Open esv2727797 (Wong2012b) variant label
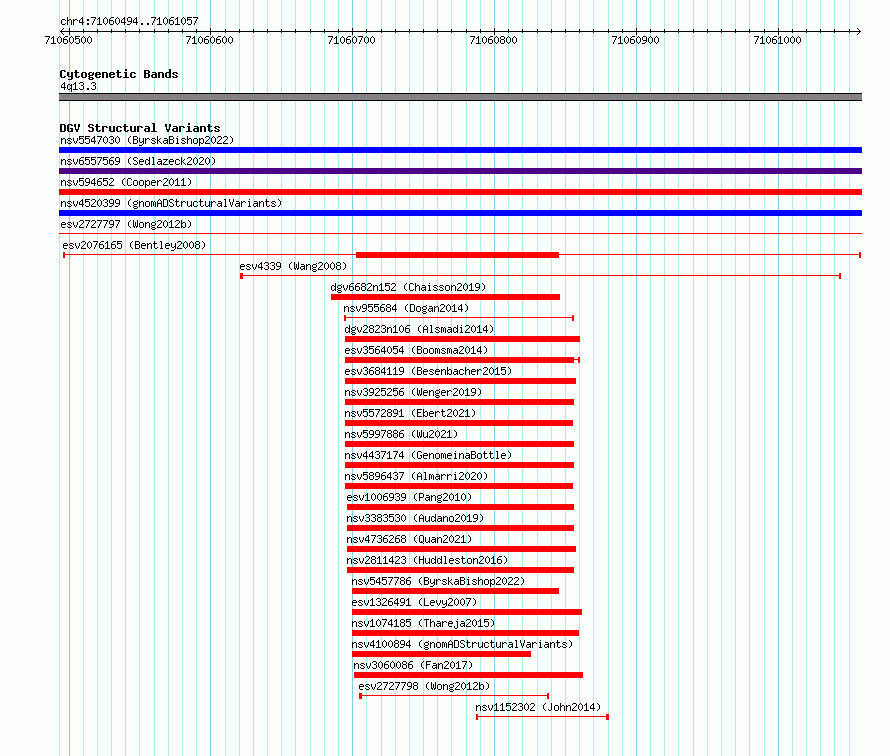Image resolution: width=890 pixels, height=756 pixels. point(126,224)
